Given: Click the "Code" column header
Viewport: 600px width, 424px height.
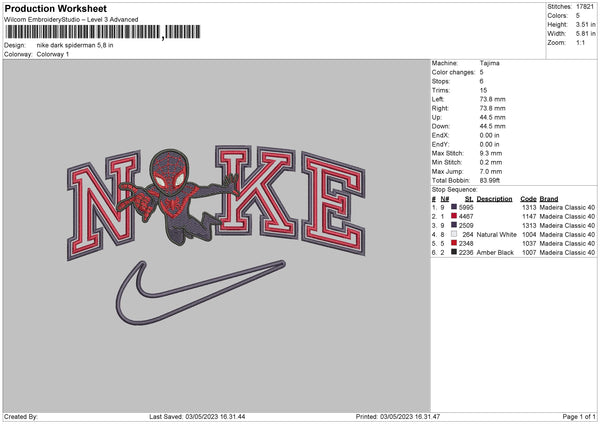Looking at the screenshot, I should tap(528, 199).
